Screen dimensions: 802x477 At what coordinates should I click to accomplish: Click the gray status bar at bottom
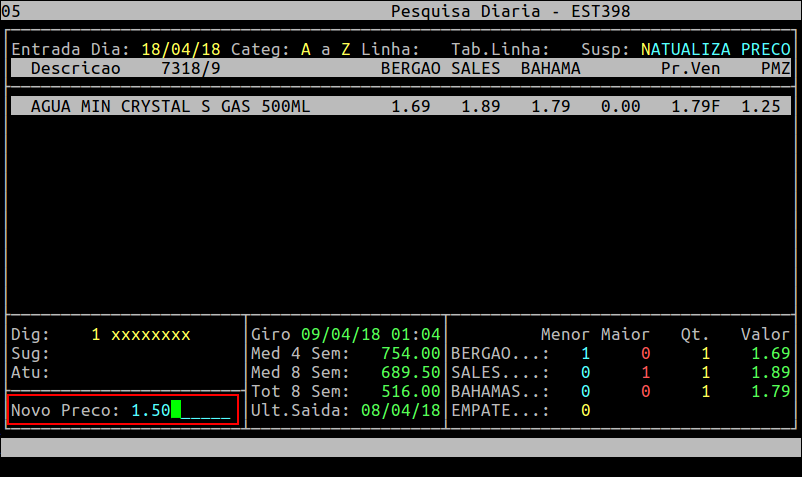tap(400, 447)
